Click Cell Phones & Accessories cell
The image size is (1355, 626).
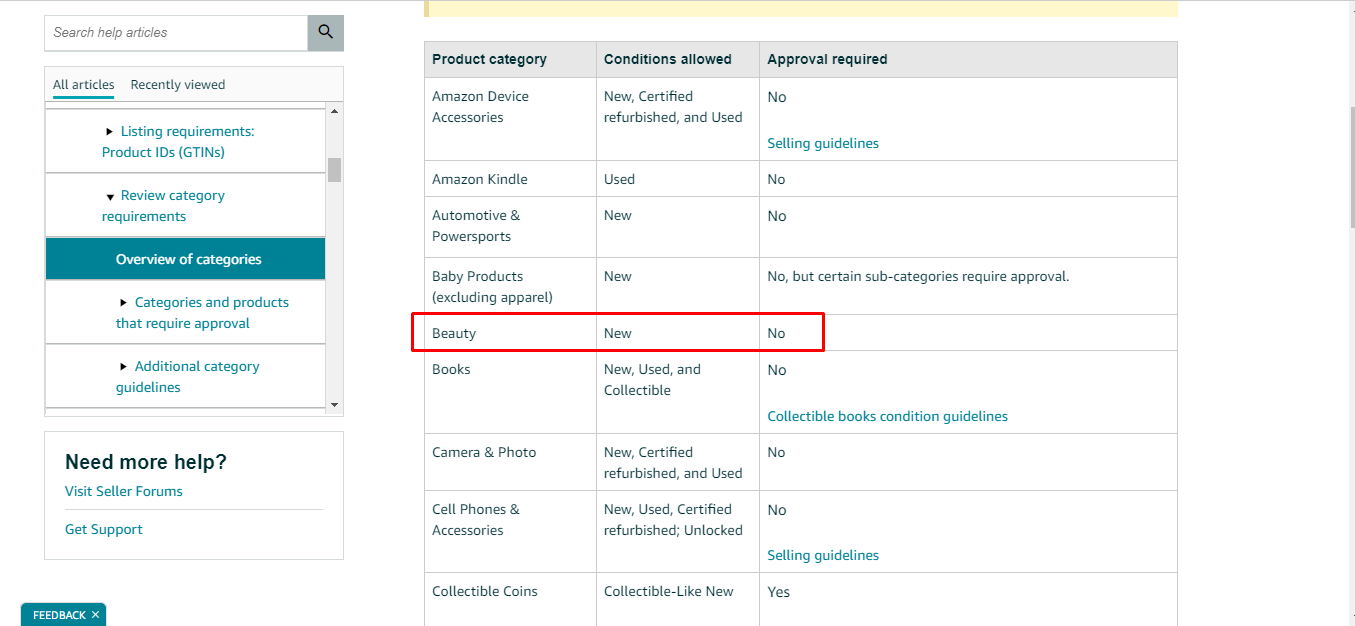click(510, 532)
